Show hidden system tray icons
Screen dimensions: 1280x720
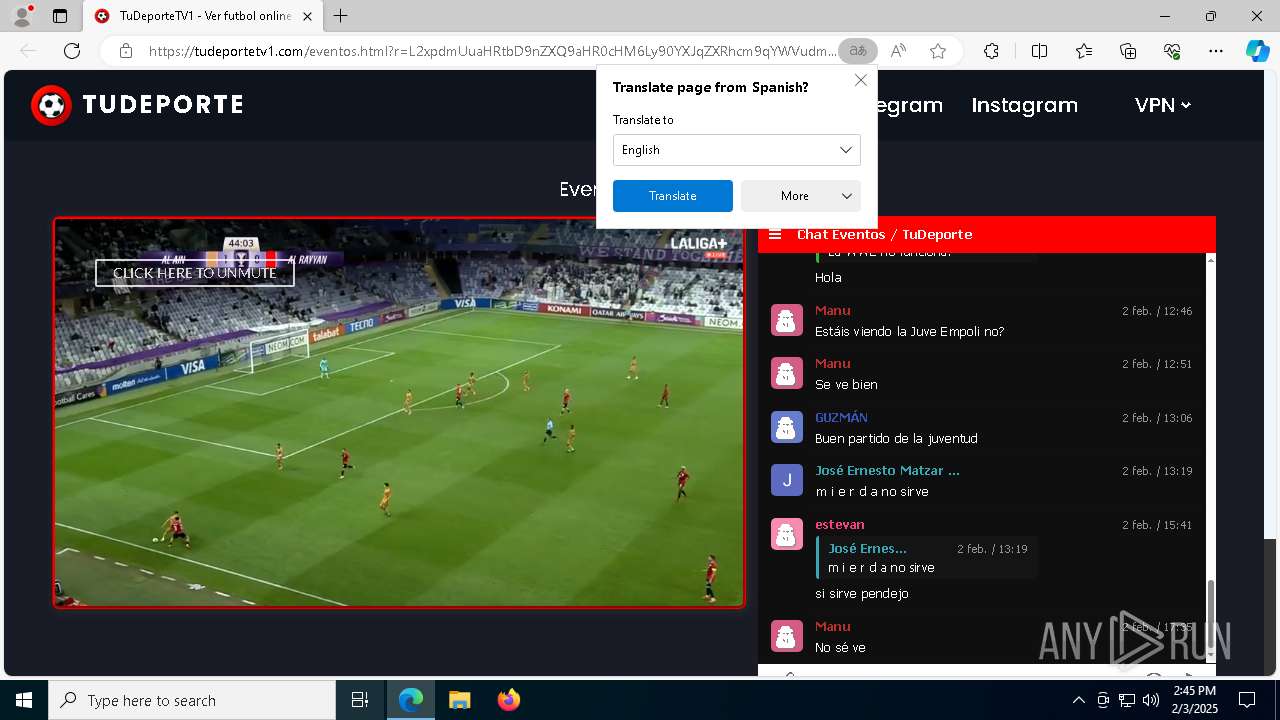1078,700
